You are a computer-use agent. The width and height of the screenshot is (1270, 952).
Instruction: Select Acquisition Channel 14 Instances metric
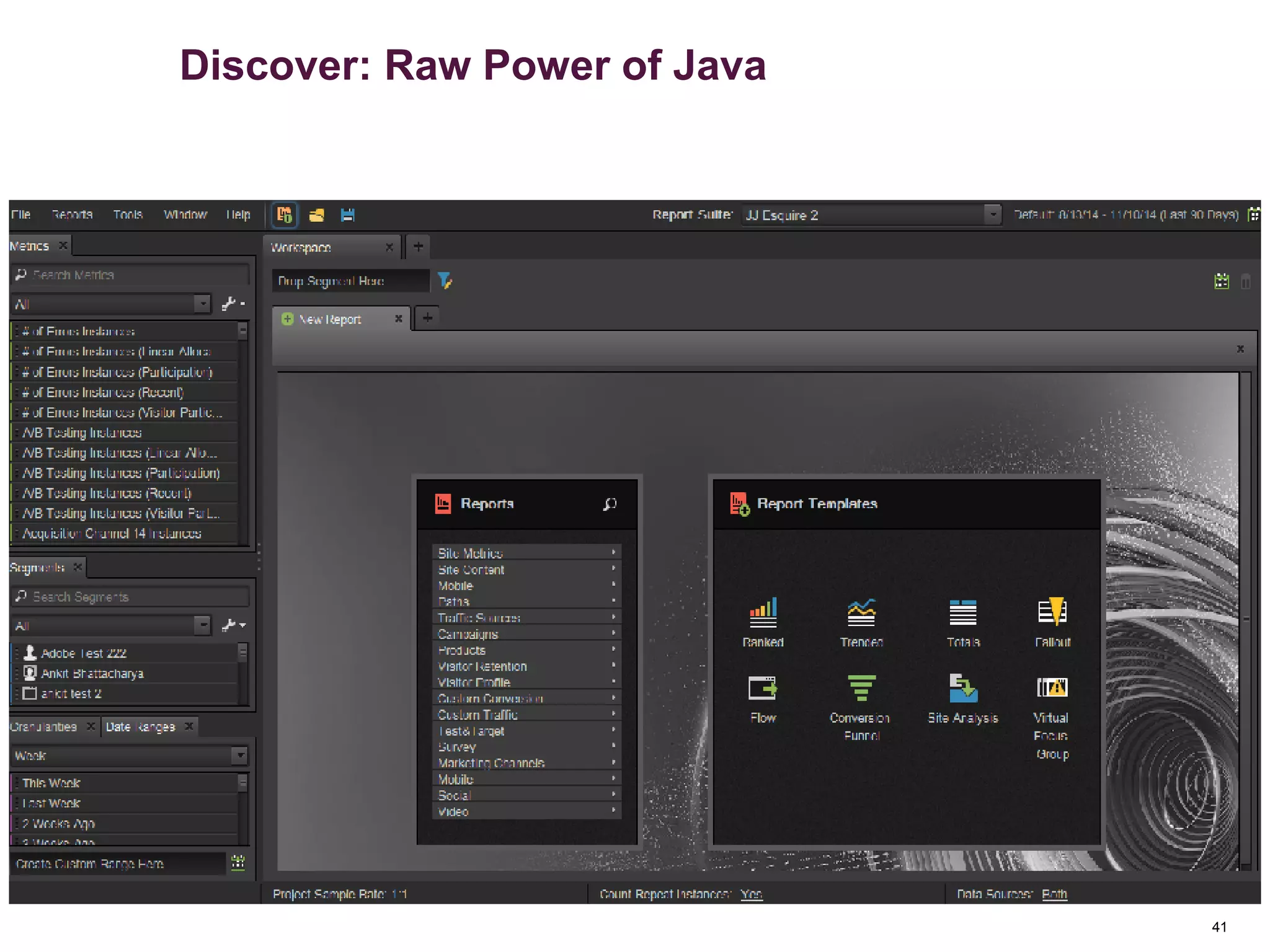tap(124, 534)
